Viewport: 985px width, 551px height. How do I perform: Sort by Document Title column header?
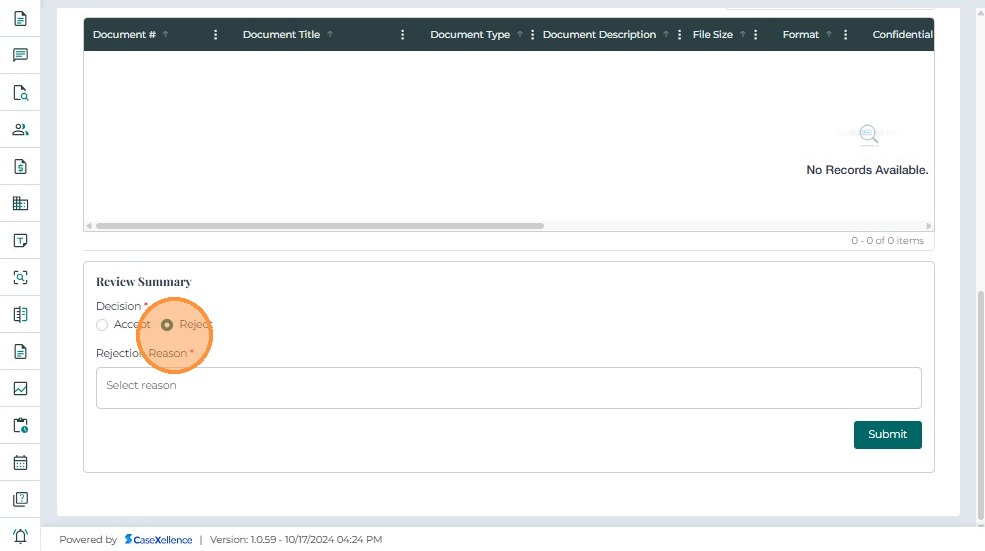(x=281, y=35)
